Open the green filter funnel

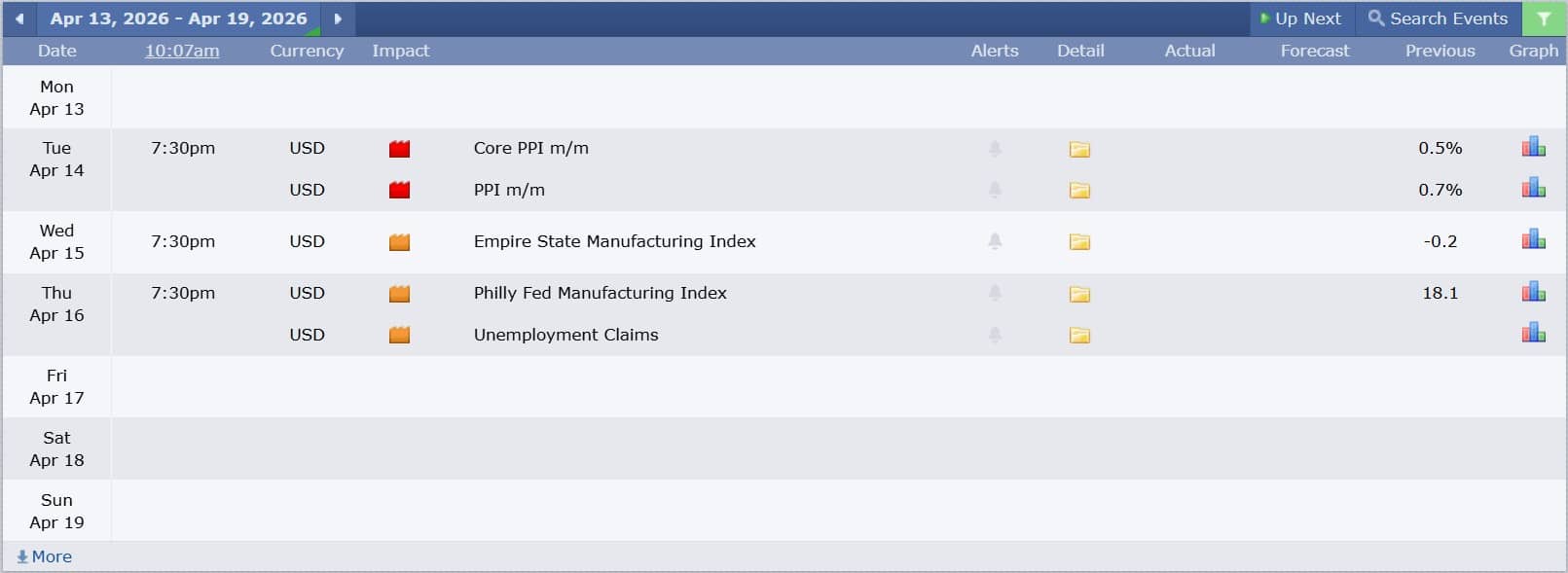pyautogui.click(x=1544, y=18)
